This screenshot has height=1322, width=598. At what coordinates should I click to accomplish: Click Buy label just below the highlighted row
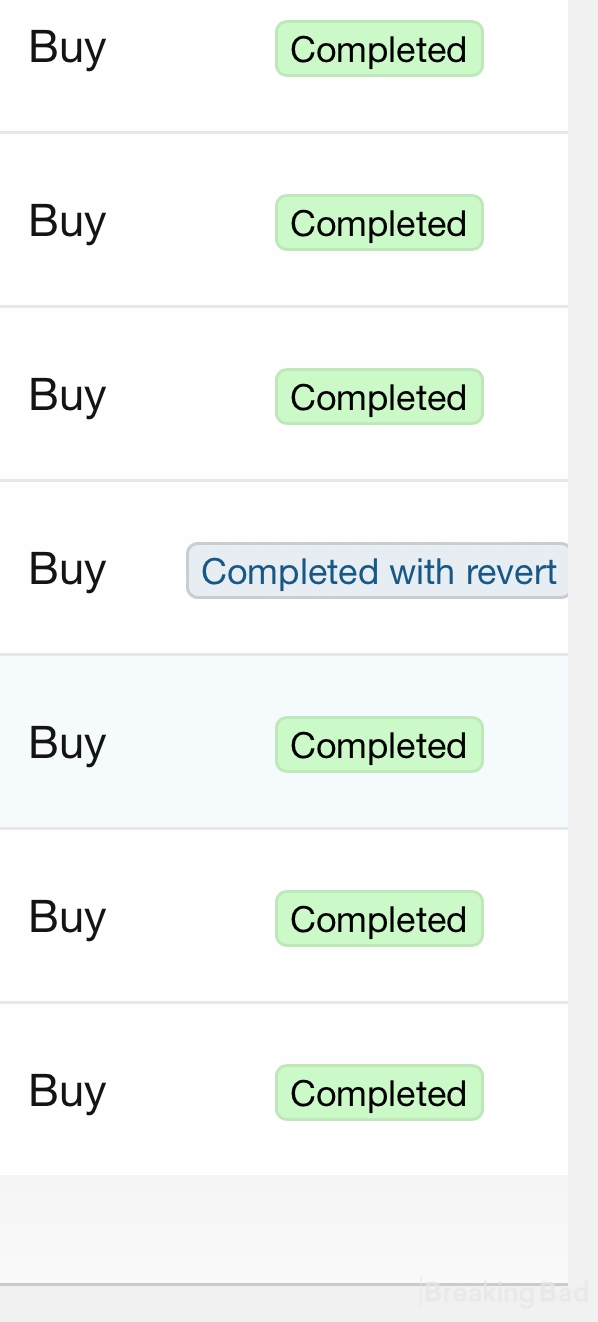point(67,918)
